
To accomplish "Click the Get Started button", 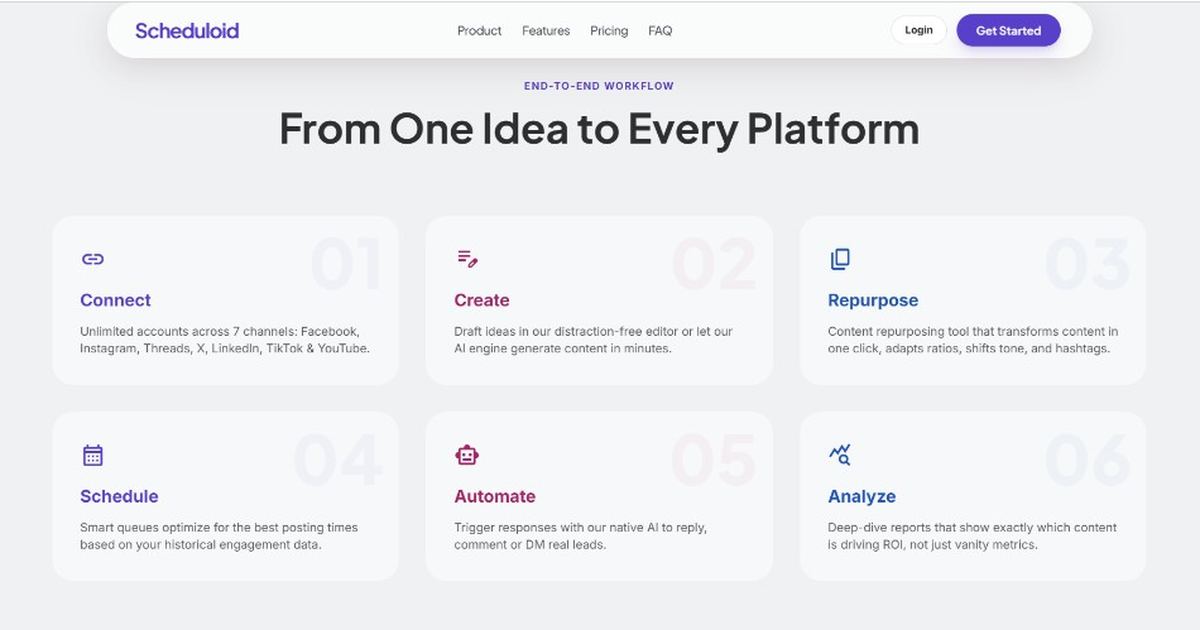I will click(x=1008, y=30).
